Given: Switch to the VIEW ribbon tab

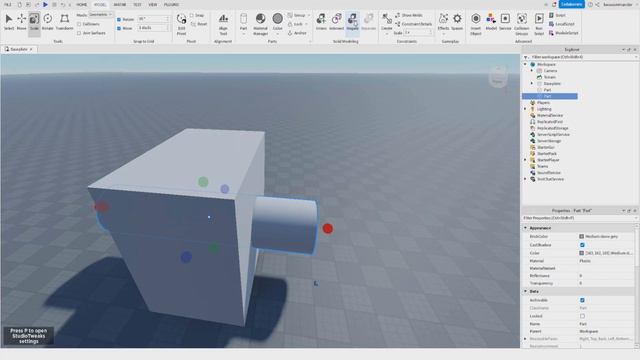Looking at the screenshot, I should [x=153, y=4].
